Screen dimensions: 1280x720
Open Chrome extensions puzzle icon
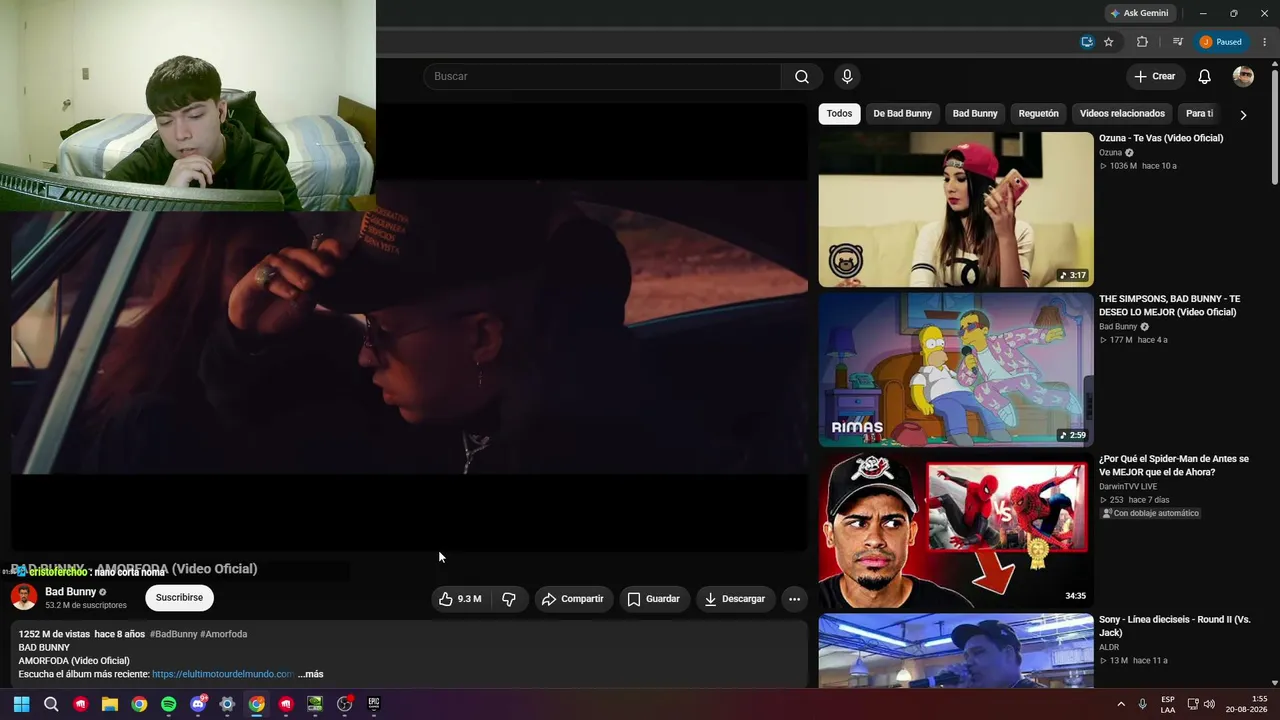click(x=1142, y=42)
